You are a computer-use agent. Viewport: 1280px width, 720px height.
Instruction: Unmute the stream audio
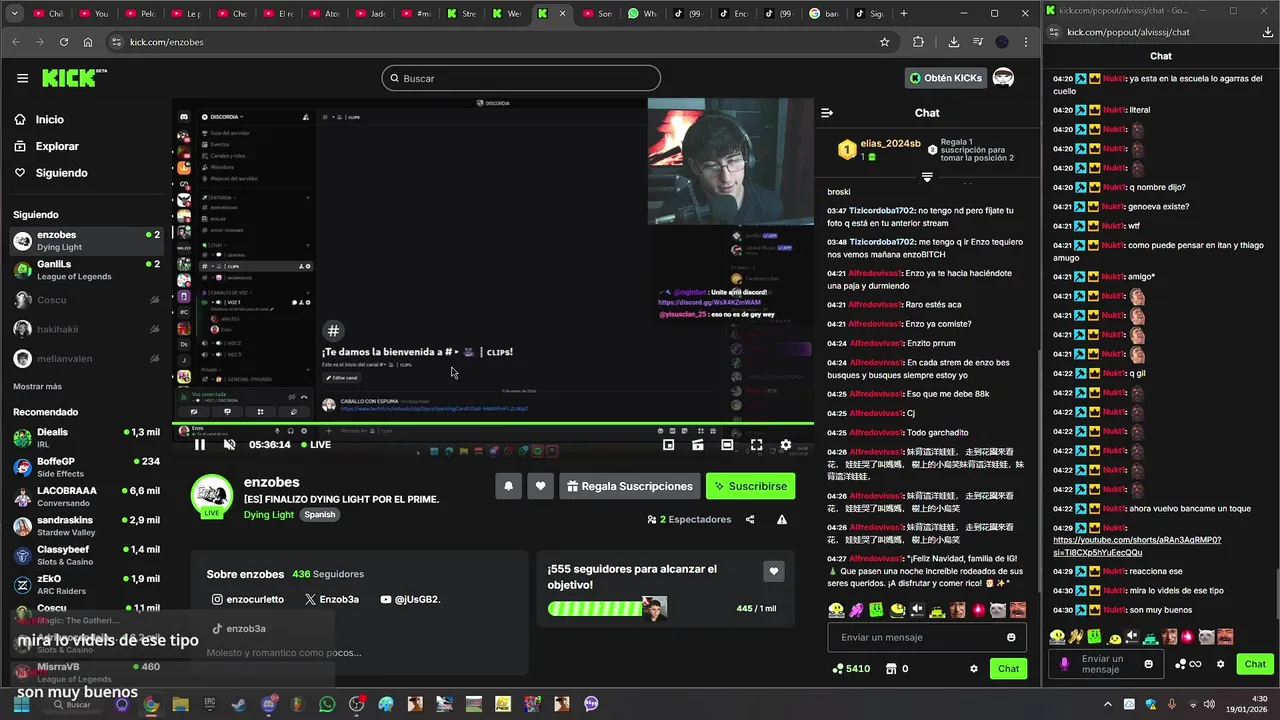(229, 445)
